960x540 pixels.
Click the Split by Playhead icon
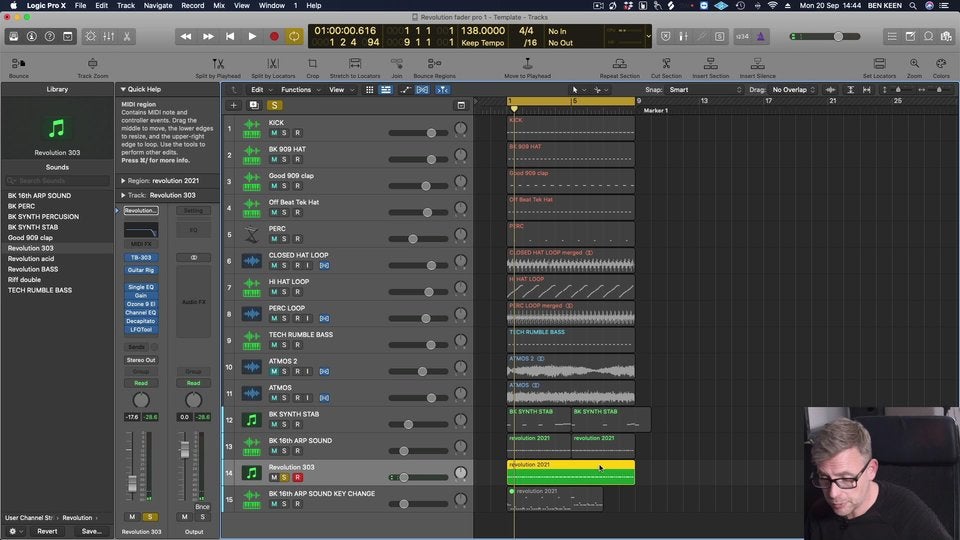tap(217, 65)
